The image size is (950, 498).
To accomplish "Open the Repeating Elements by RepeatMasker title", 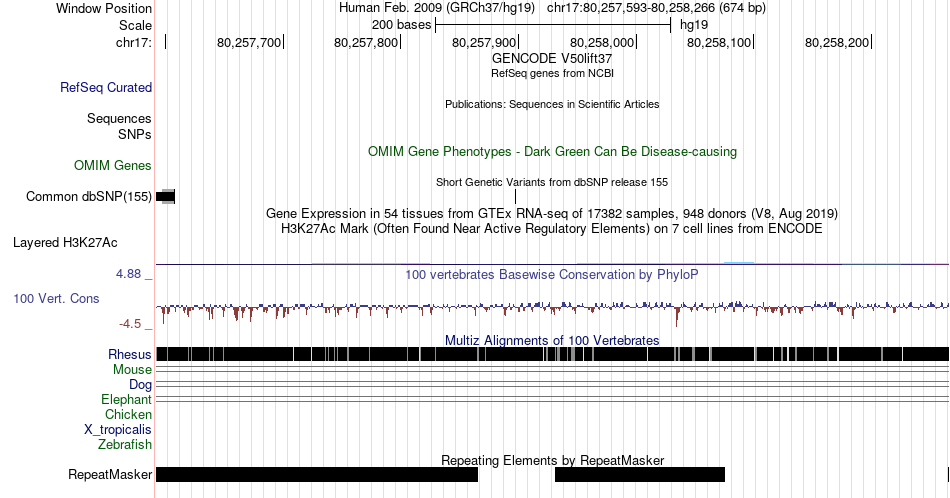I will [552, 460].
